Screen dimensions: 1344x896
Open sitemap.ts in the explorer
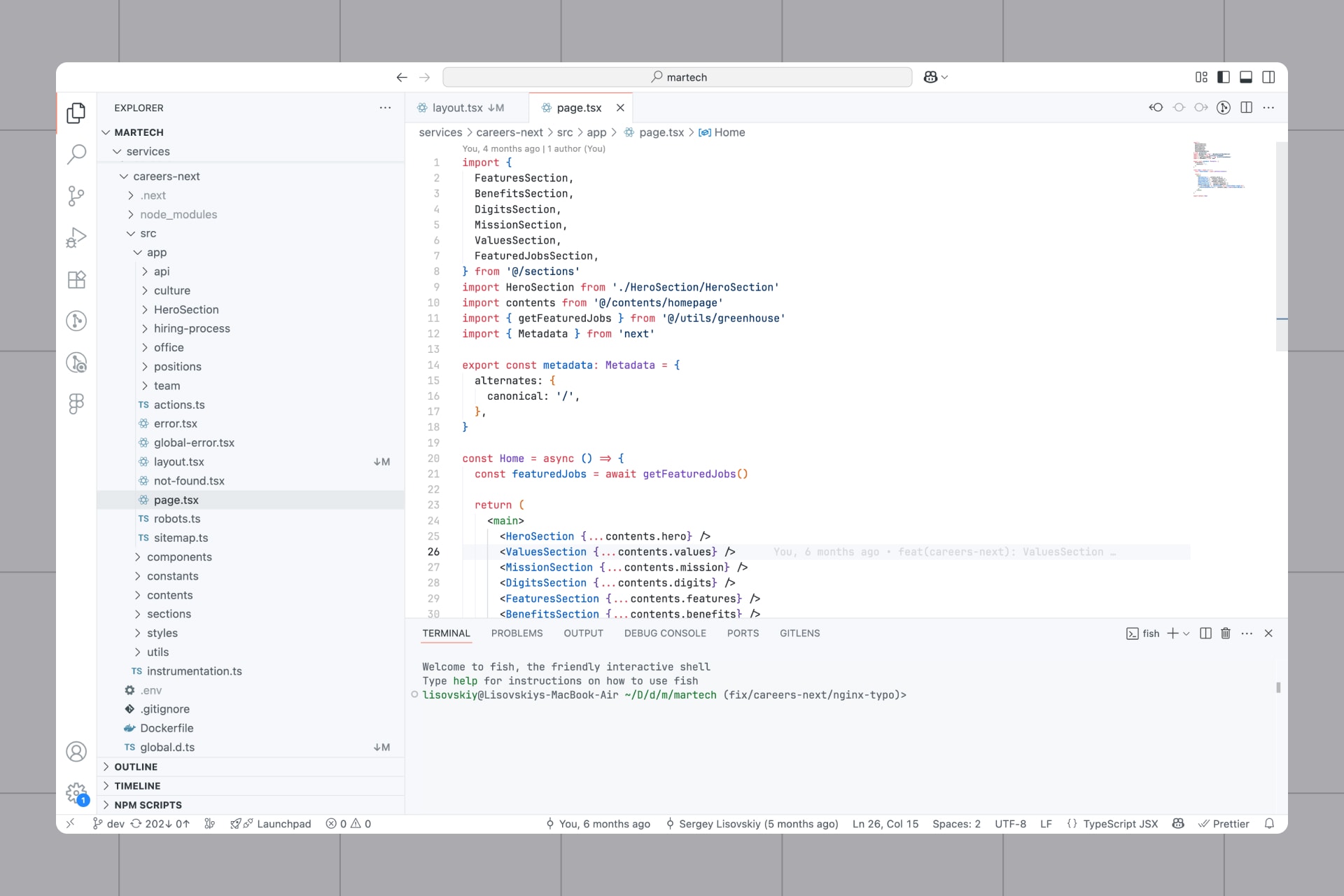[251, 538]
